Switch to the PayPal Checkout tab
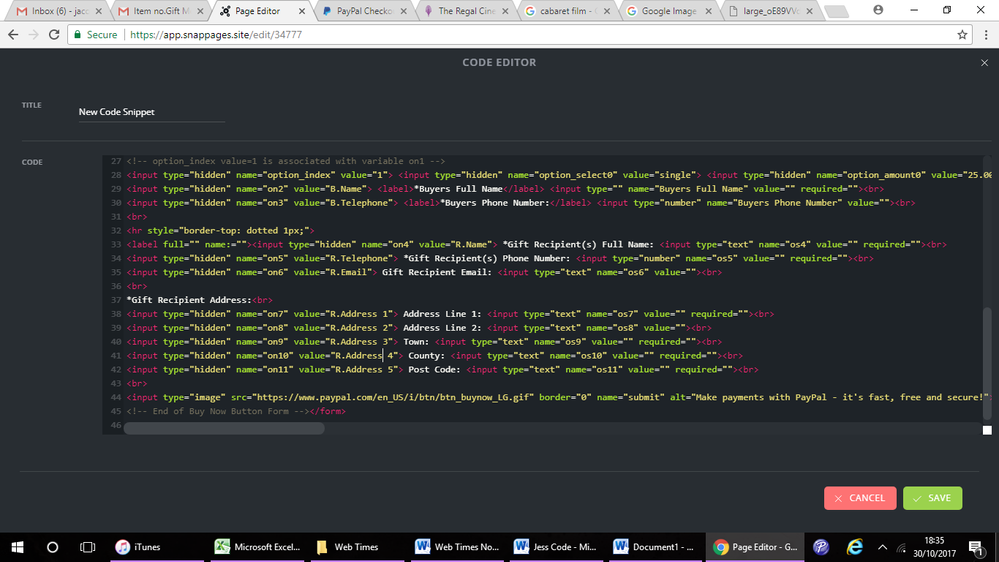999x562 pixels. point(364,11)
